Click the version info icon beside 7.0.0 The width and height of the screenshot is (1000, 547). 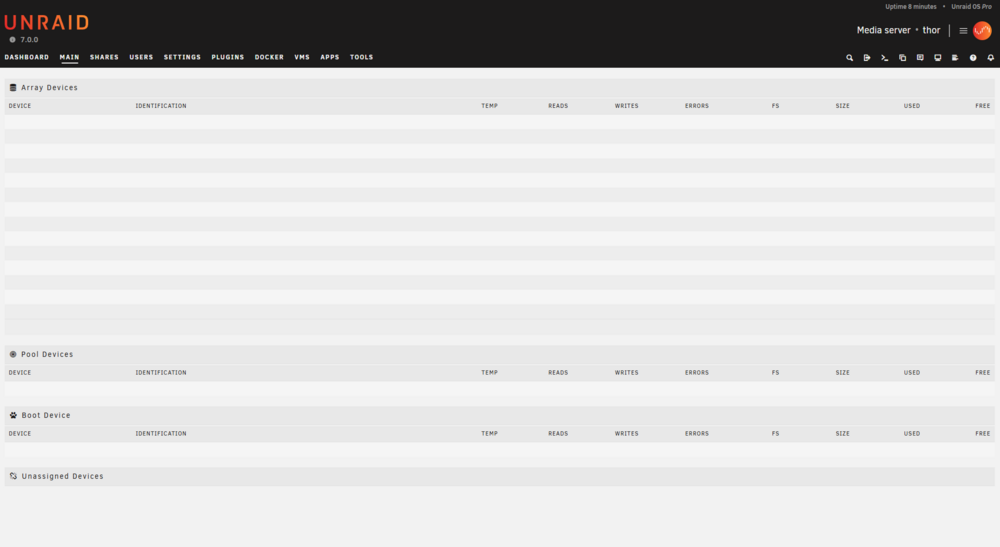tap(12, 40)
